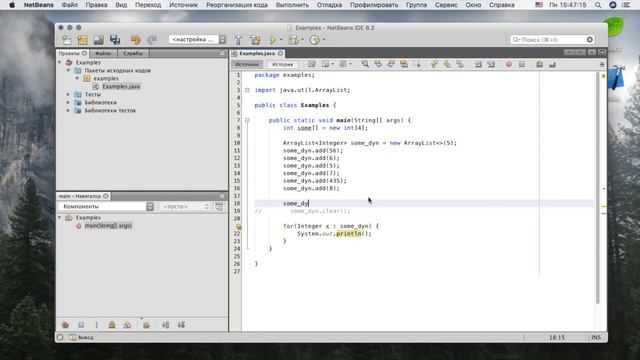Click the search field Поиск
The width and height of the screenshot is (640, 360).
click(552, 40)
